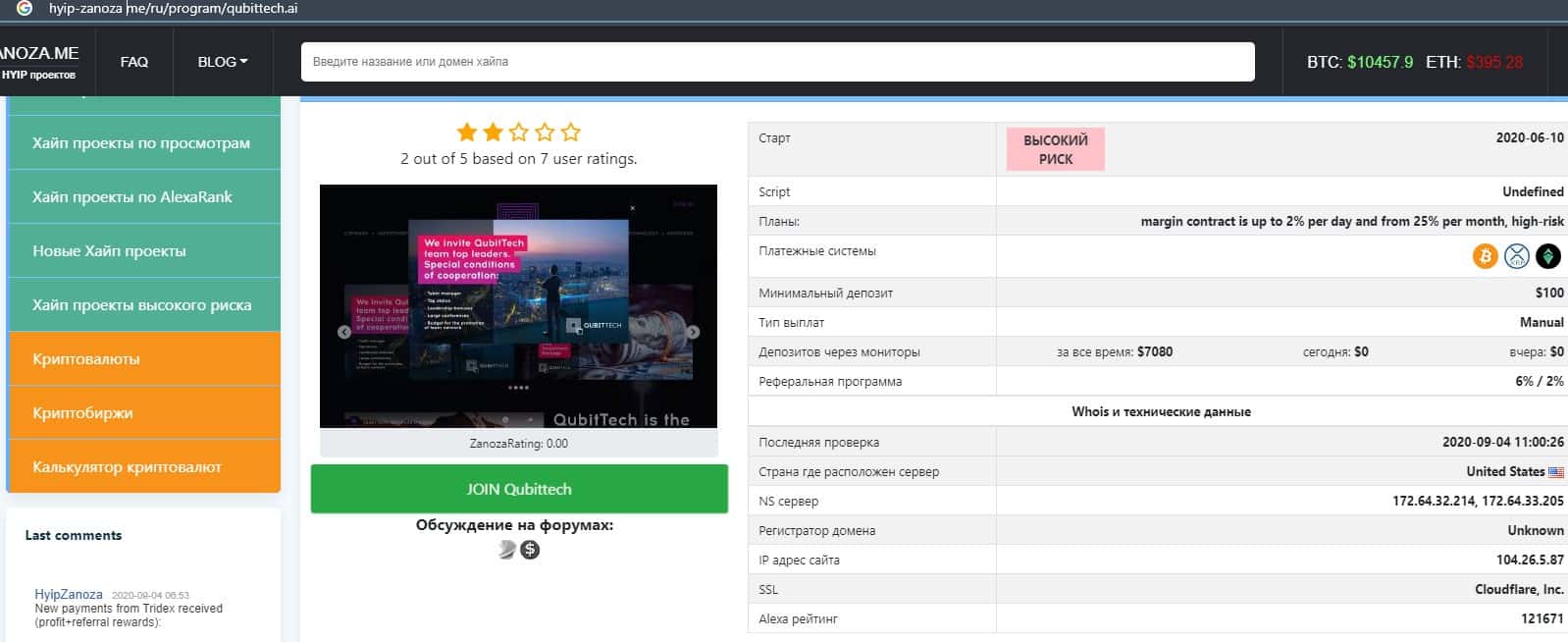Click the Whois и технические данные heading
Screen dimensions: 1568x642
pyautogui.click(x=1161, y=411)
